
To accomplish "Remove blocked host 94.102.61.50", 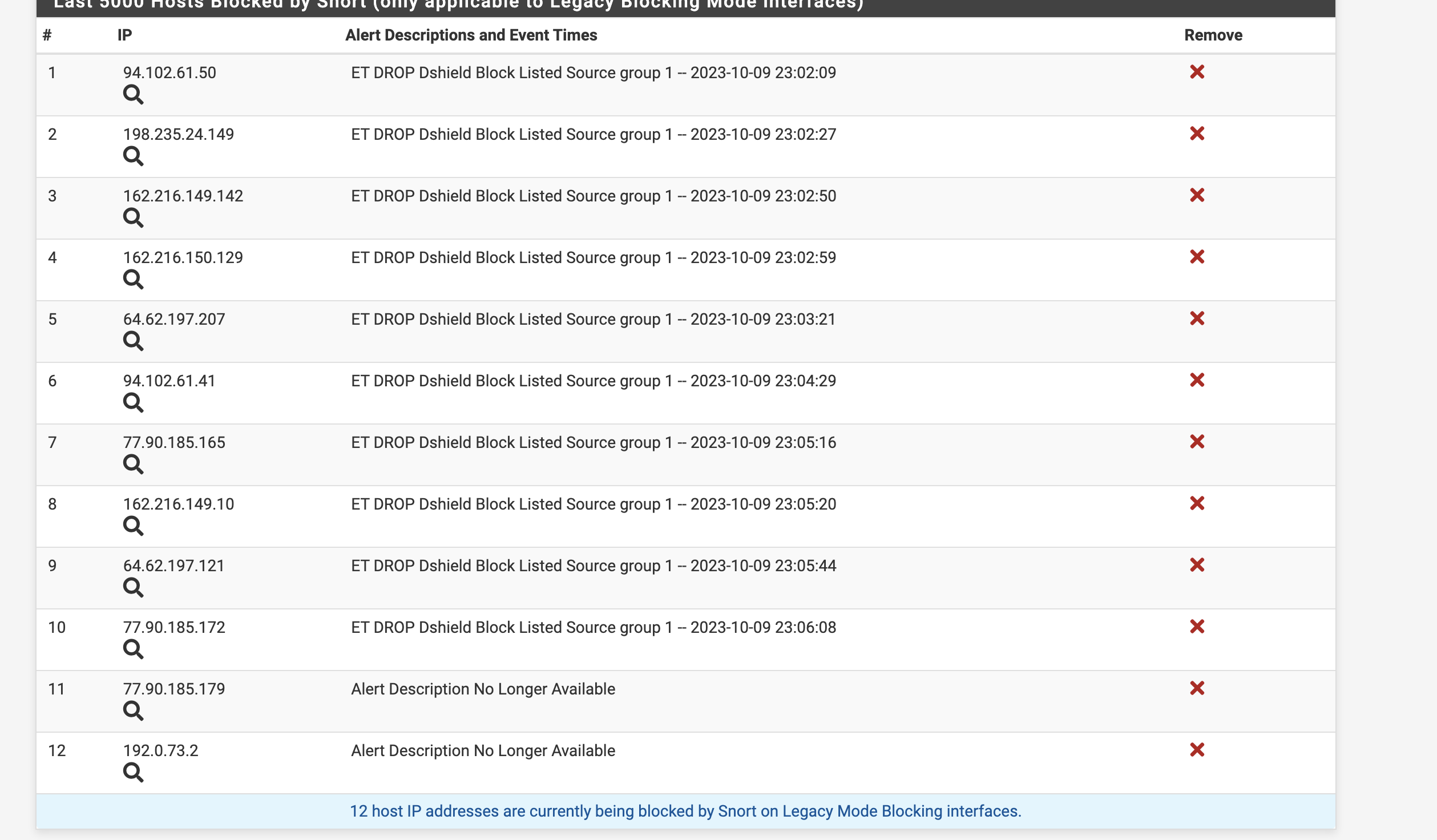I will [x=1197, y=72].
